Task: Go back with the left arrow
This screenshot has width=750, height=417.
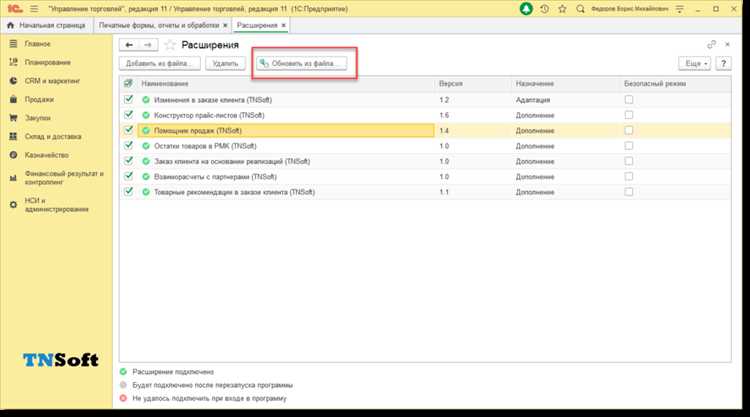Action: pos(129,45)
